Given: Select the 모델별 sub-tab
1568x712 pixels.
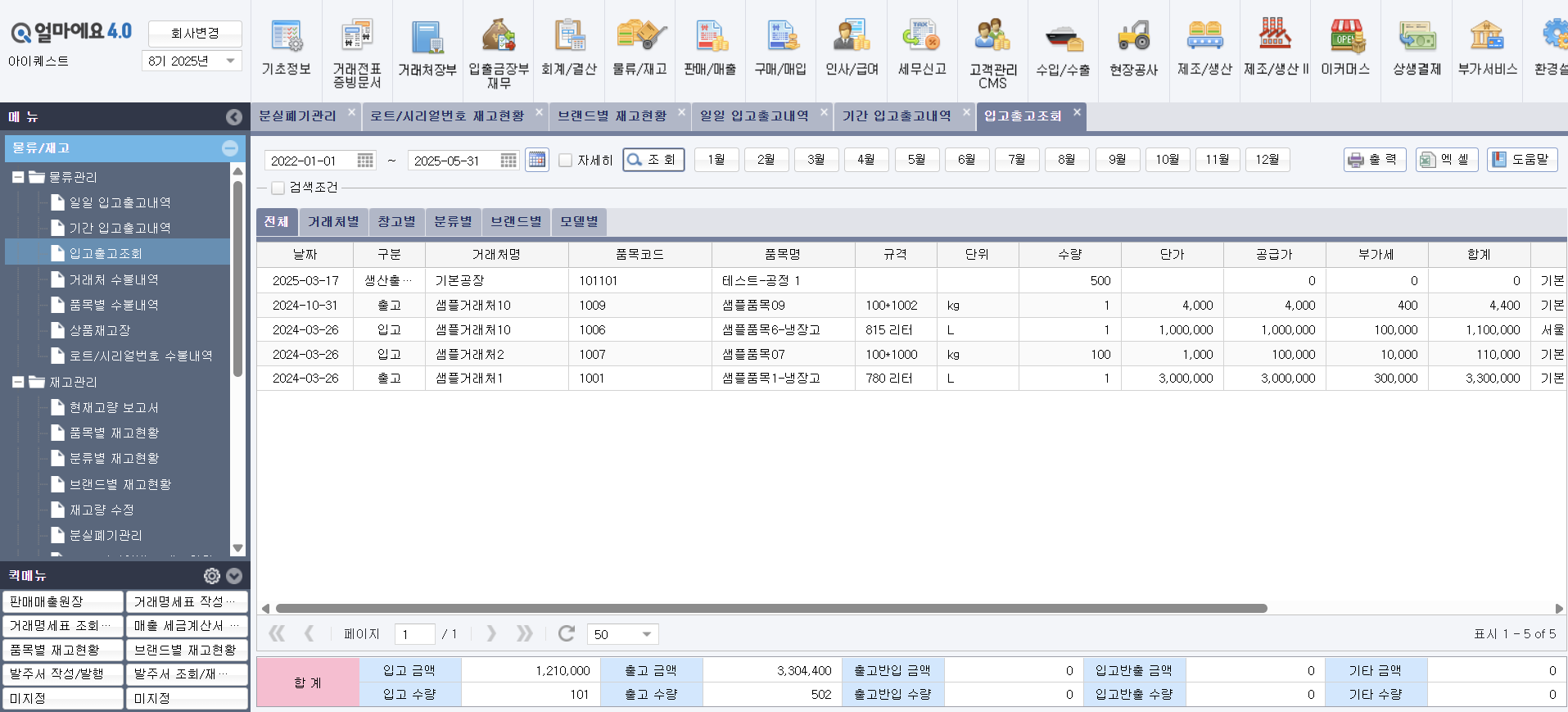Looking at the screenshot, I should pyautogui.click(x=579, y=222).
